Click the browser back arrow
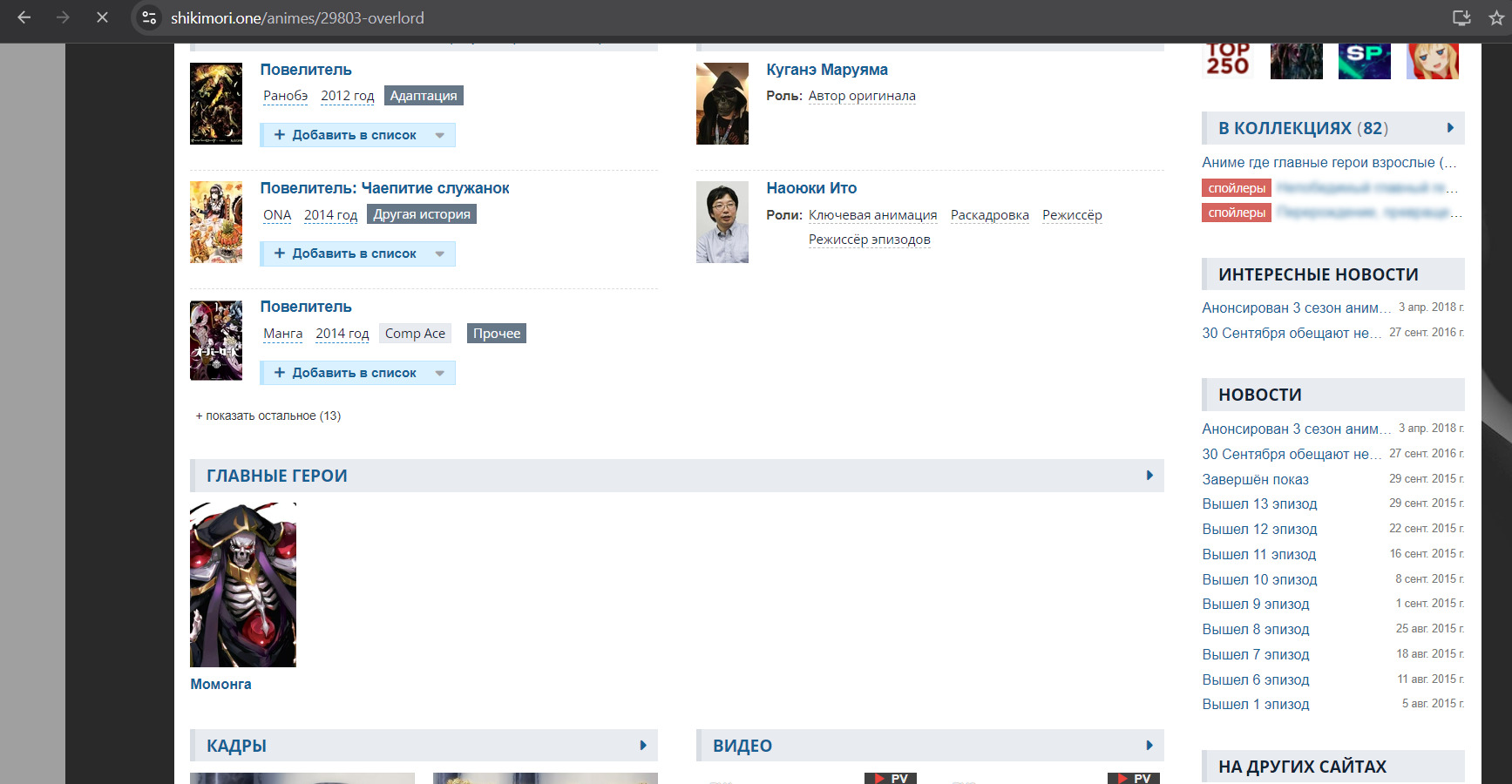 pyautogui.click(x=24, y=17)
